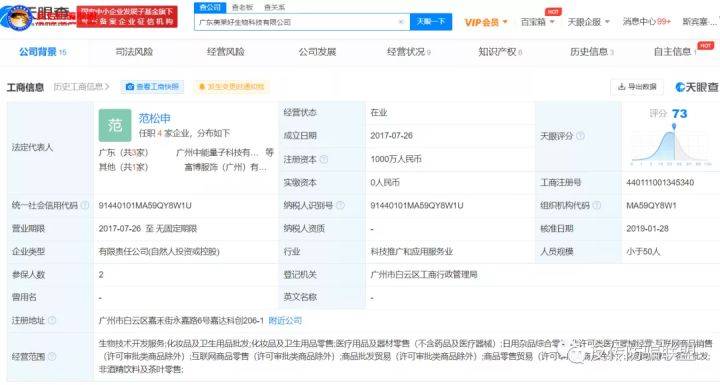Click the approval date 2019-01-28
The image size is (720, 385).
click(647, 228)
